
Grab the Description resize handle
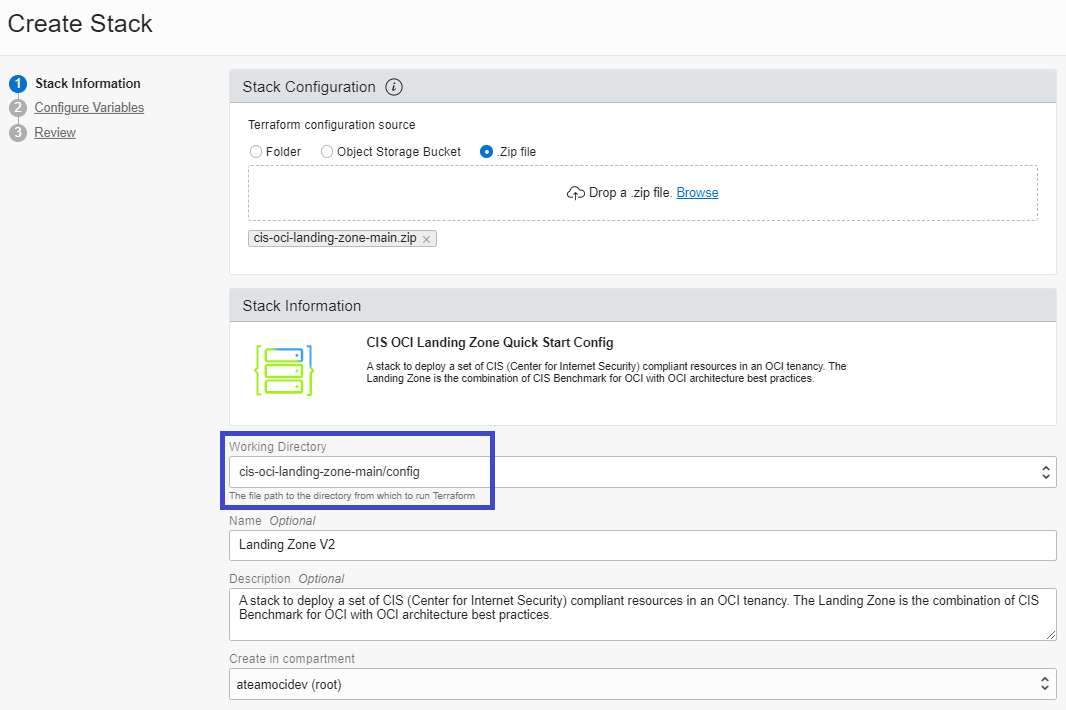click(1051, 635)
